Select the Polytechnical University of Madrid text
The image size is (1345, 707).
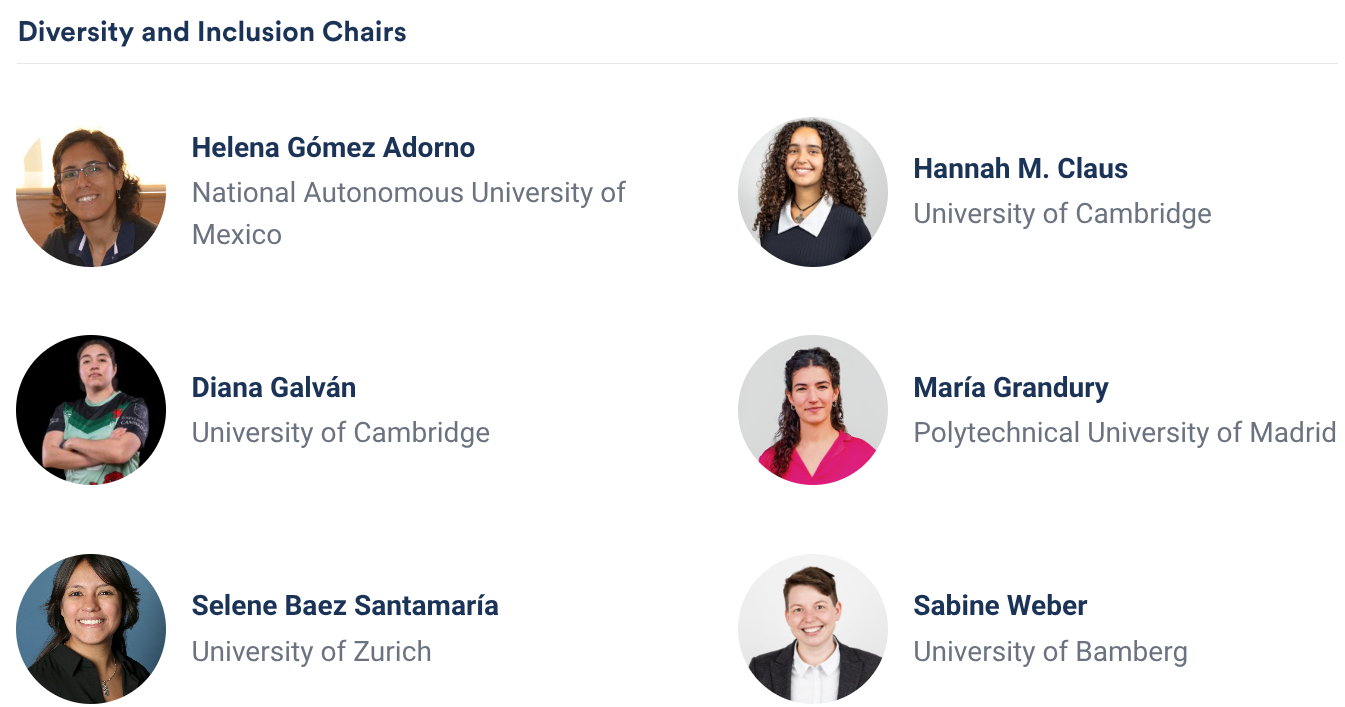1124,432
